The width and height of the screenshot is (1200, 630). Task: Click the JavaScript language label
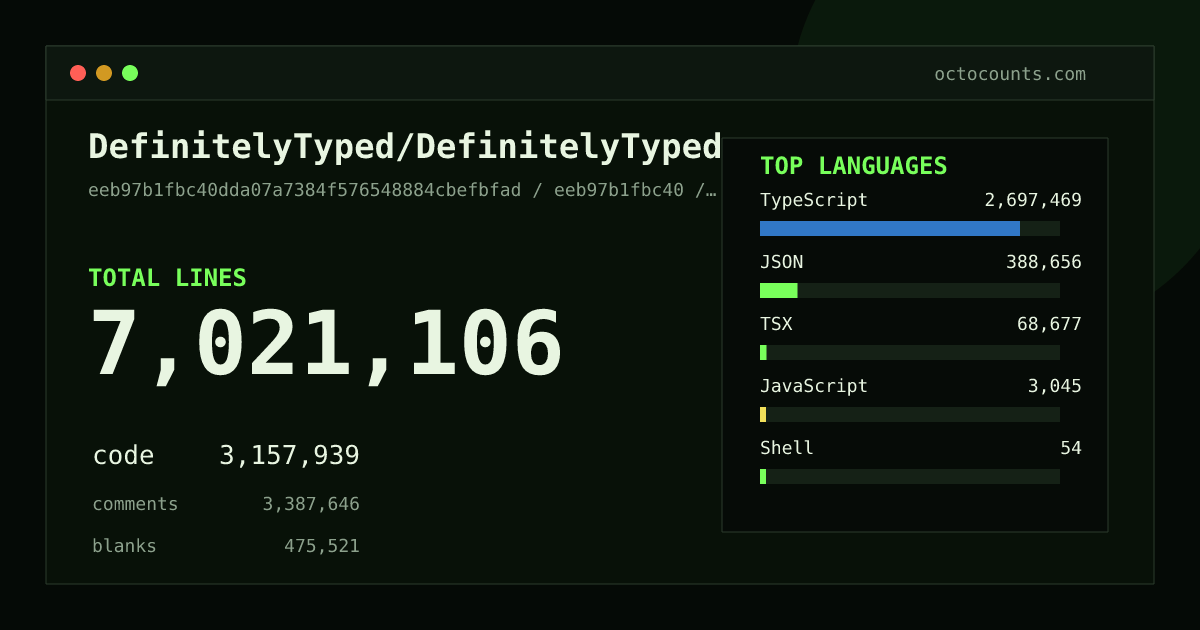tap(814, 386)
